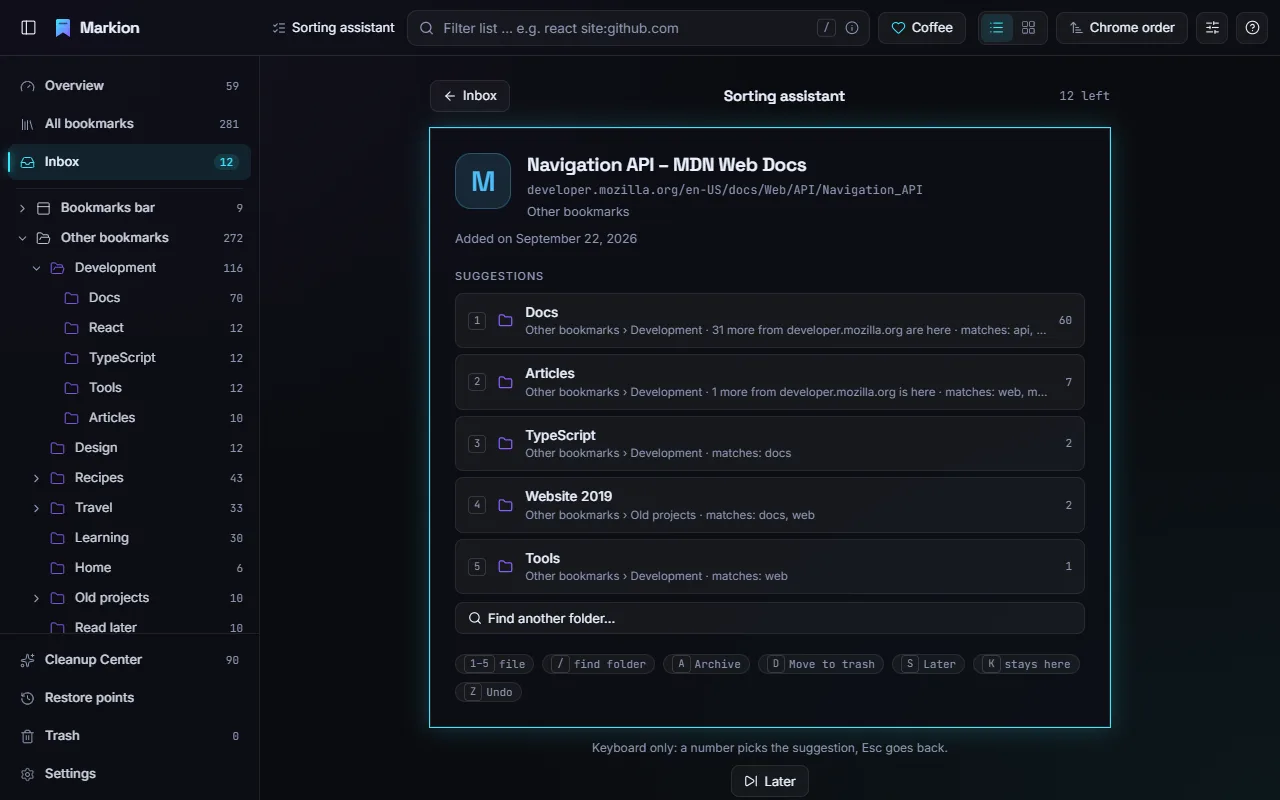
Task: Open Overview in the sidebar
Action: point(129,86)
